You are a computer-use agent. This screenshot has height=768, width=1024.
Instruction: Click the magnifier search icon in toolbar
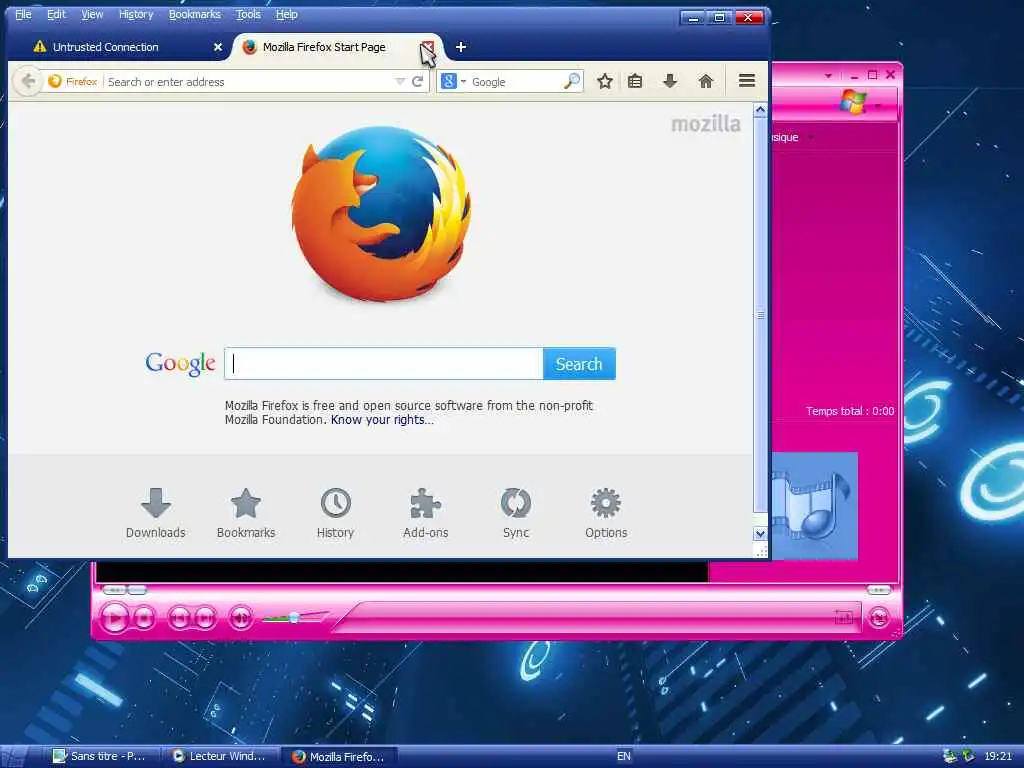[571, 82]
